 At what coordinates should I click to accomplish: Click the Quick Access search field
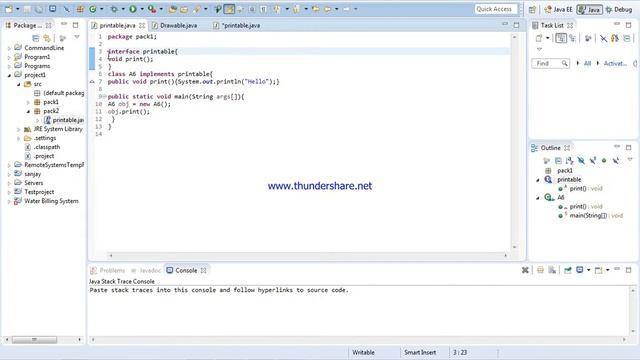(496, 9)
